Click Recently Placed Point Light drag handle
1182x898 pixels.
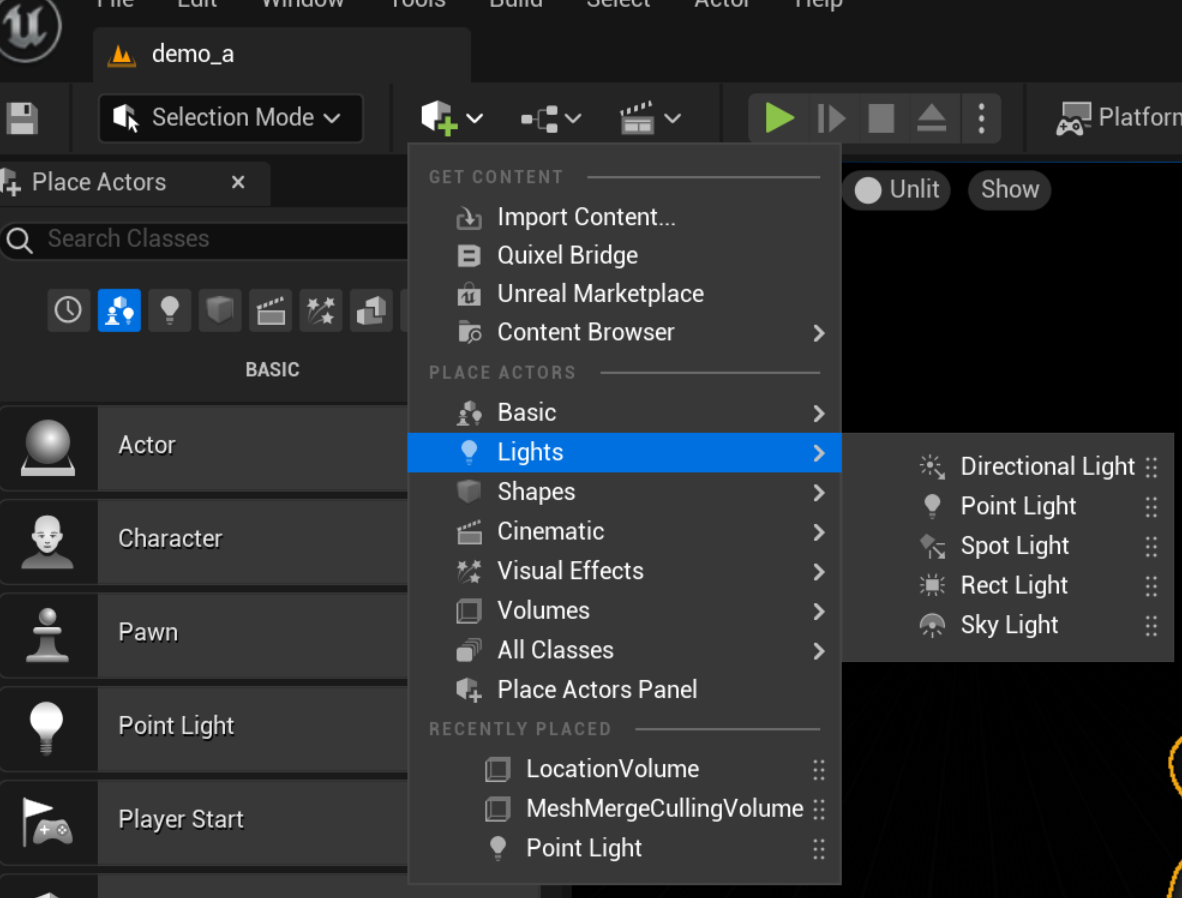(819, 850)
